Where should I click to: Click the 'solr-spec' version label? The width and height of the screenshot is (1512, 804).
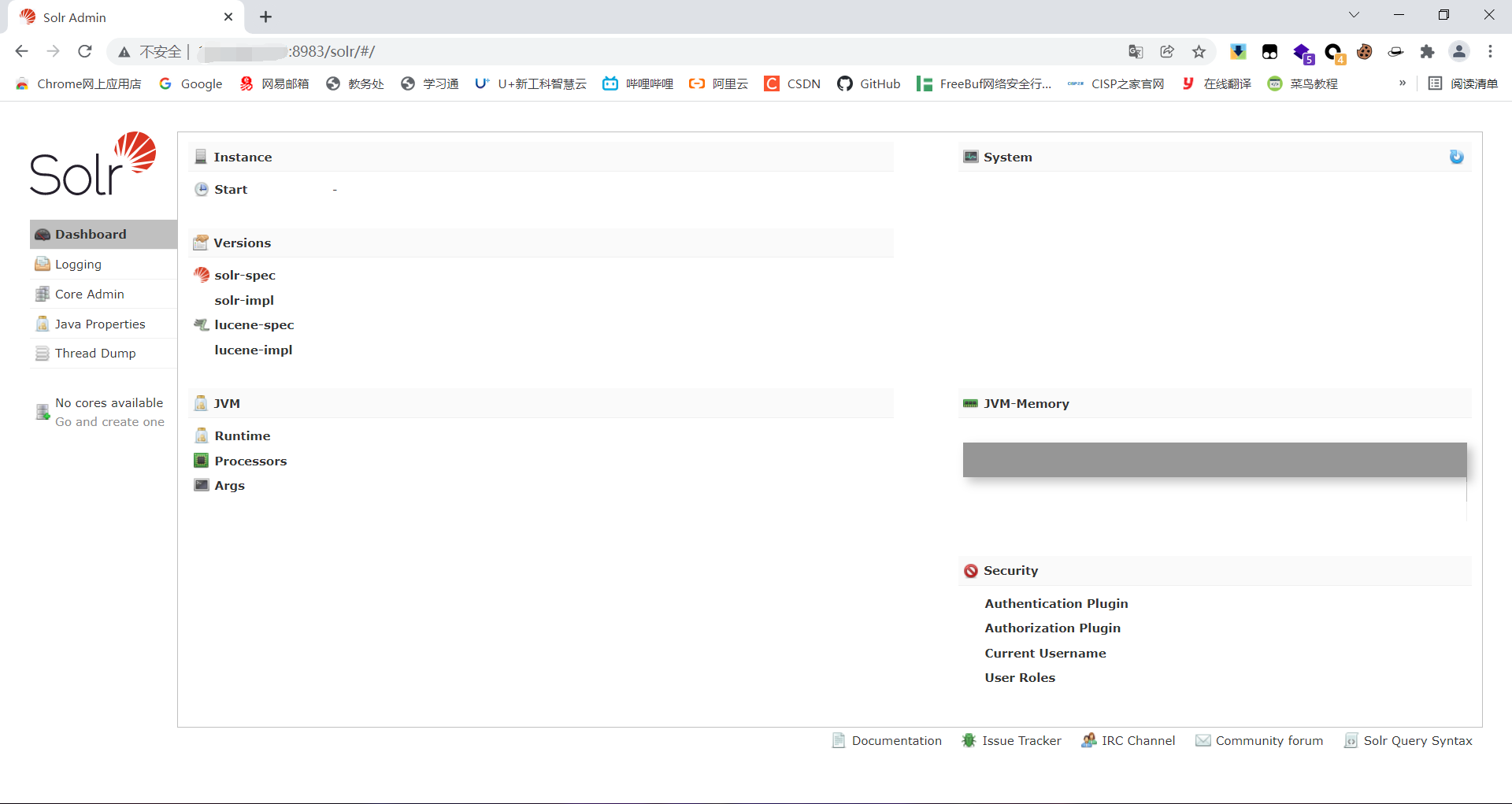(x=245, y=275)
